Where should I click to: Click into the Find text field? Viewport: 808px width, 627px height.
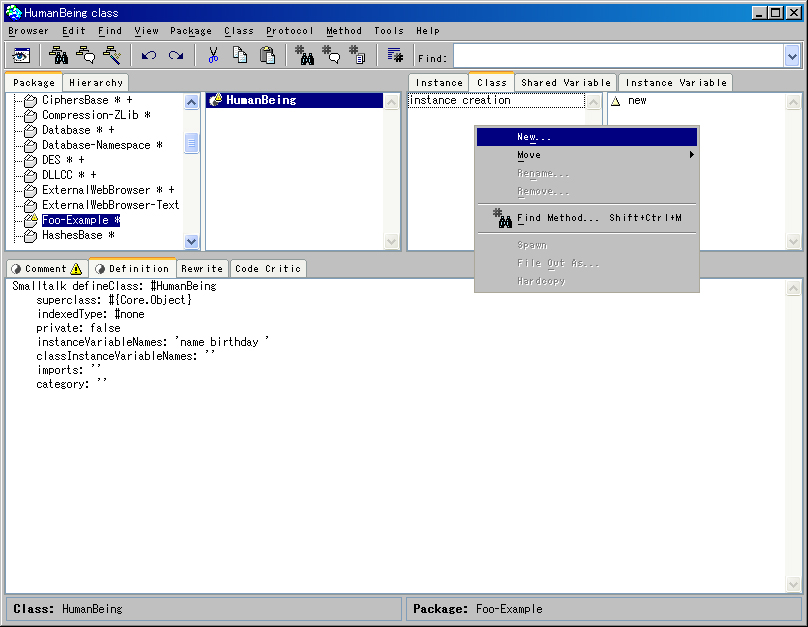(616, 57)
